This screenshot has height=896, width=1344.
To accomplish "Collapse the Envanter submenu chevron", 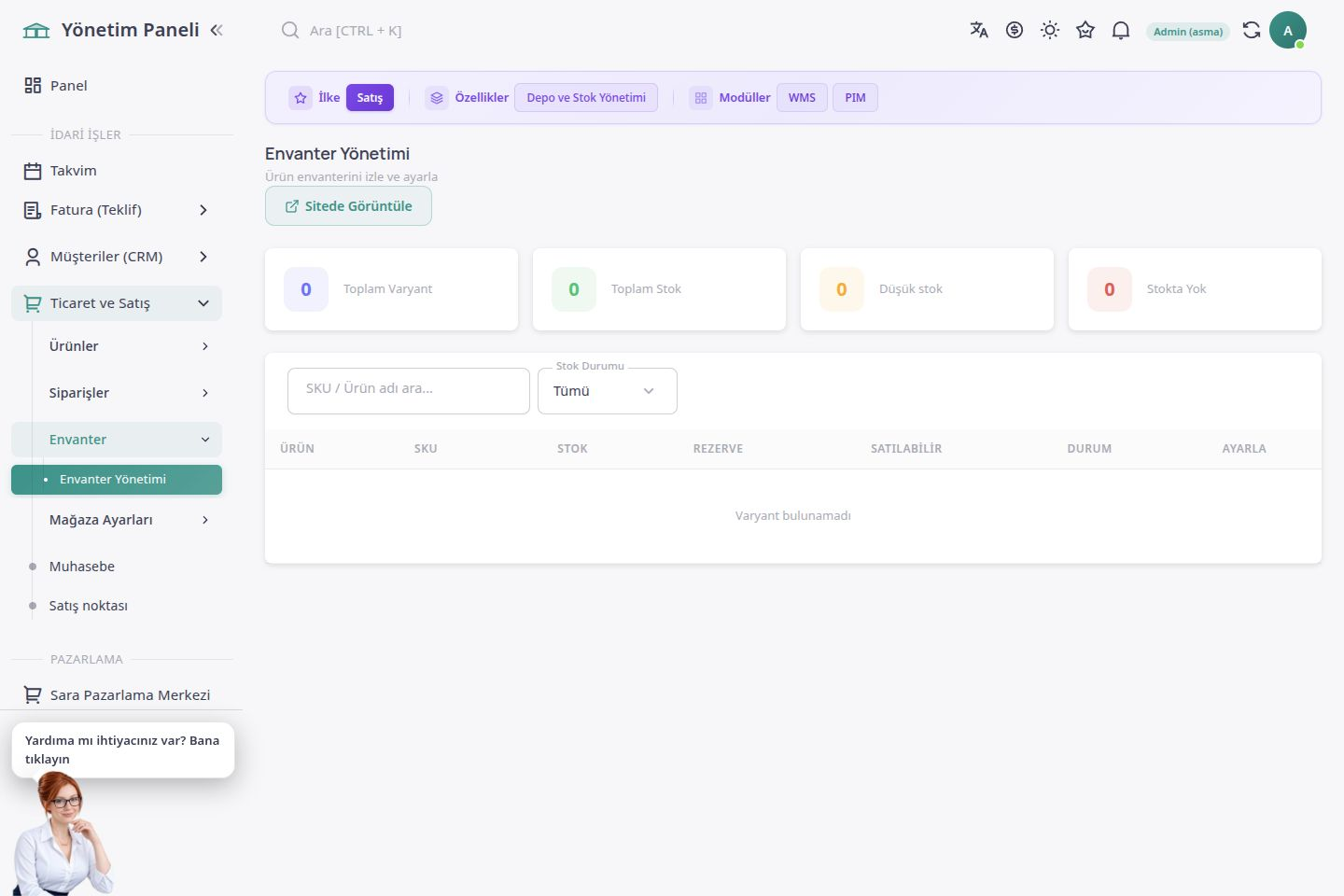I will coord(205,440).
